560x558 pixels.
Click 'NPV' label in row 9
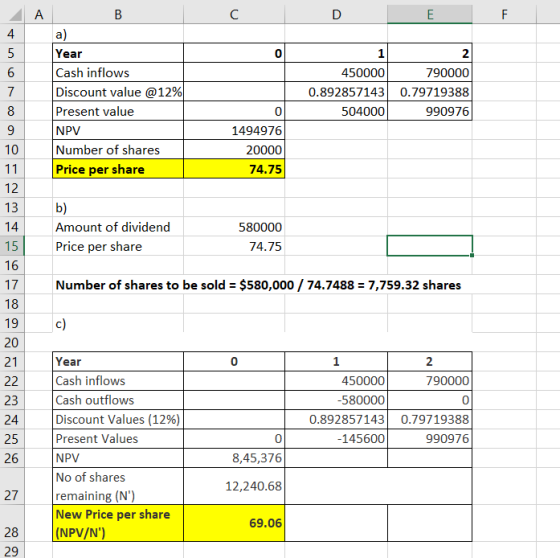(118, 130)
